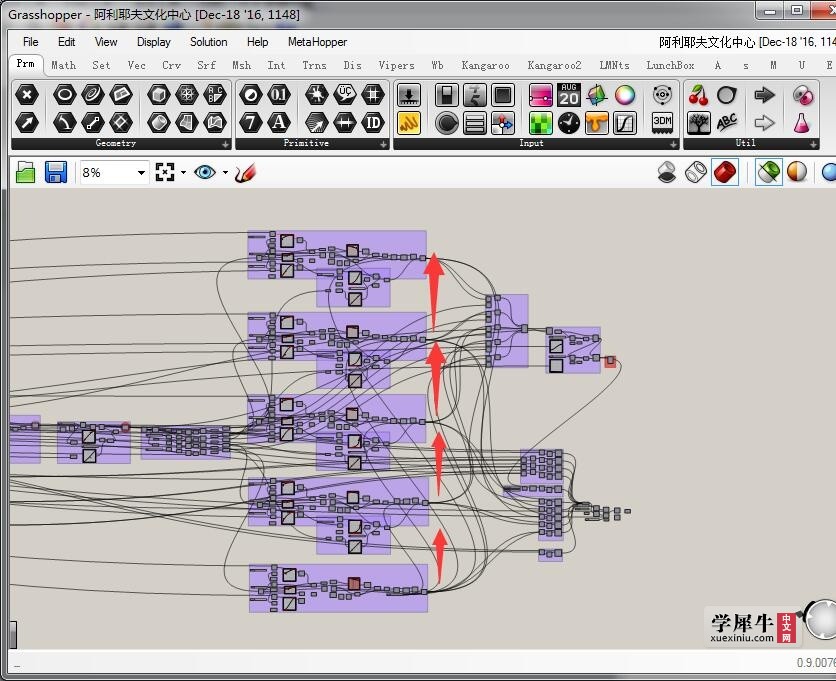836x681 pixels.
Task: Open the 8% zoom level dropdown
Action: click(141, 173)
